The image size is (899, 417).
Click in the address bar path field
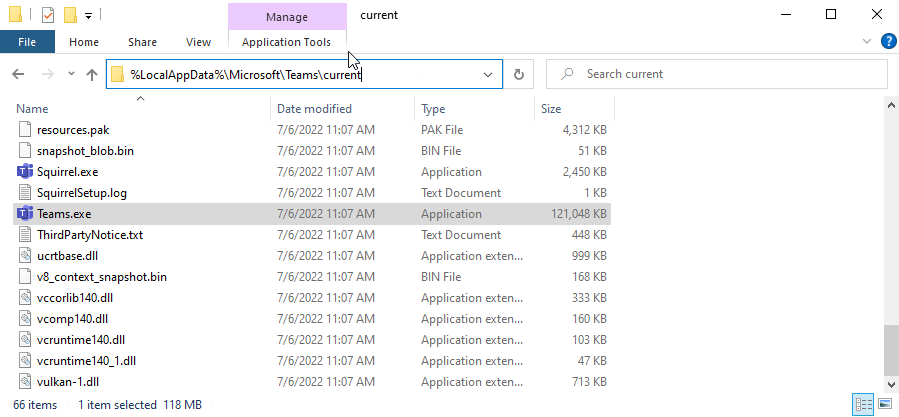[304, 75]
